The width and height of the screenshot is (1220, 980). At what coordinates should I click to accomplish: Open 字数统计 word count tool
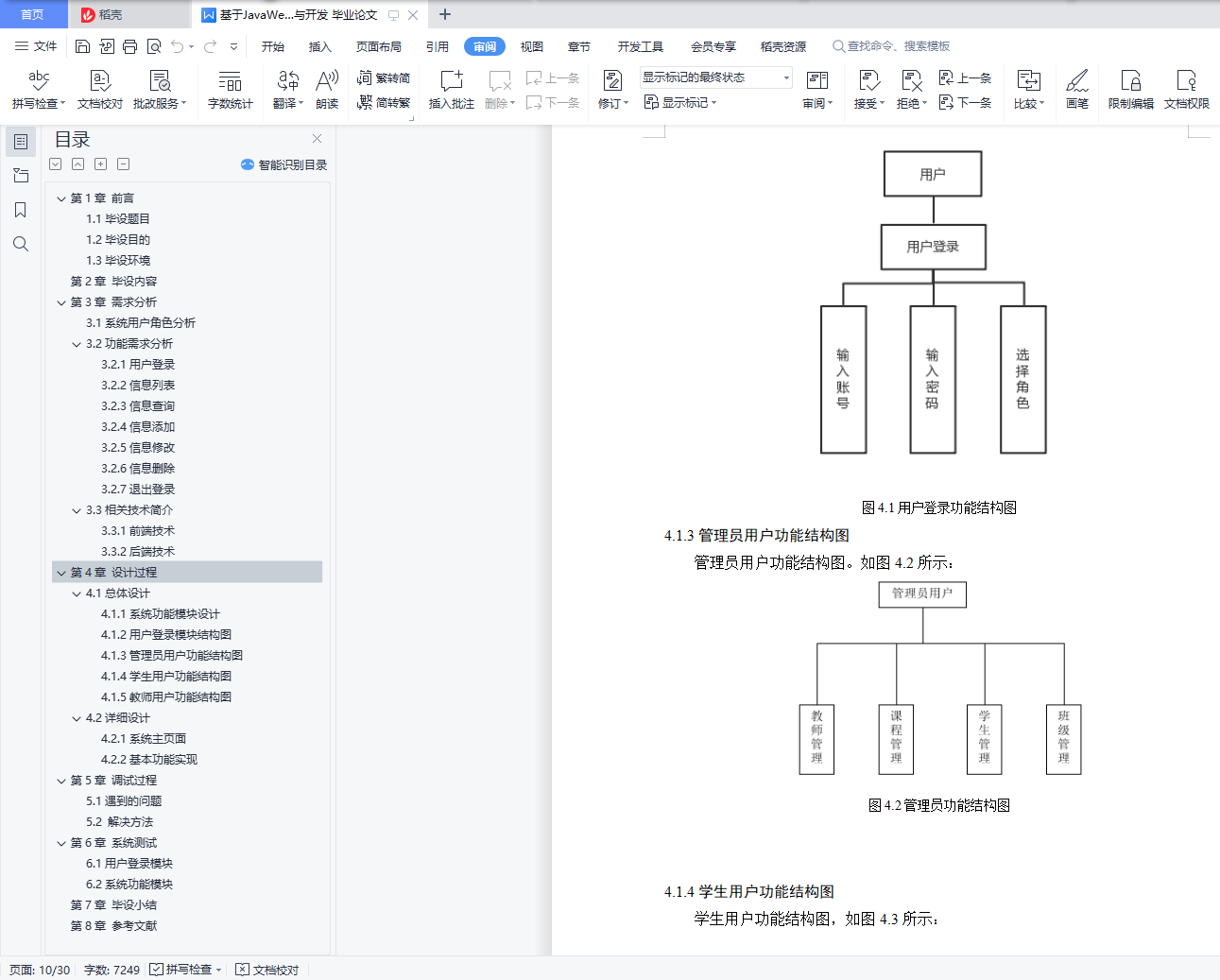[x=231, y=90]
